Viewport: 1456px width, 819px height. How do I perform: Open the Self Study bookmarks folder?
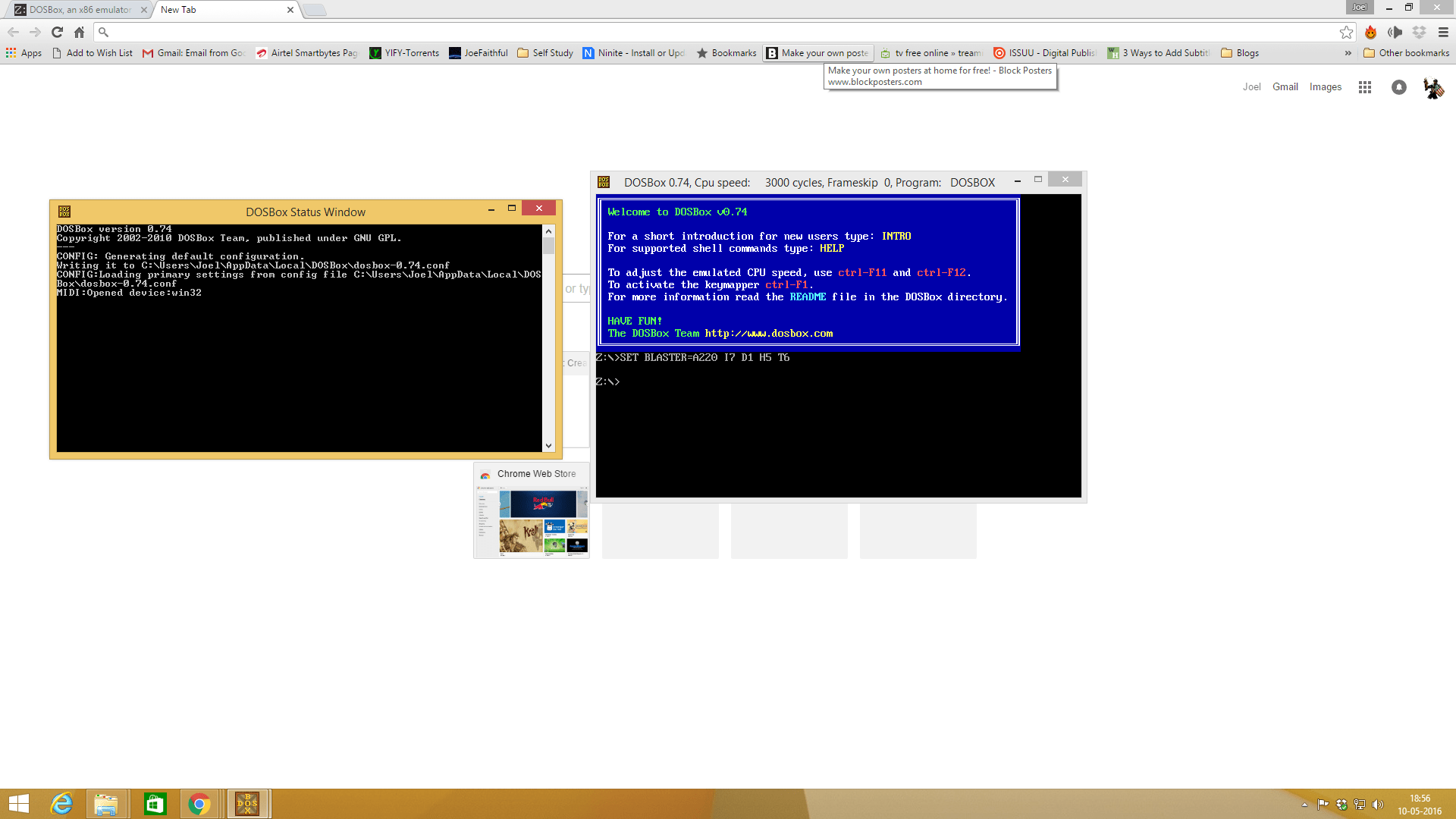tap(544, 53)
